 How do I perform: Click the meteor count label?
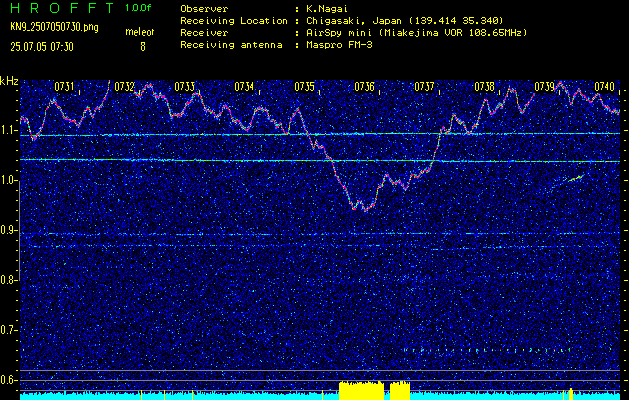140,32
